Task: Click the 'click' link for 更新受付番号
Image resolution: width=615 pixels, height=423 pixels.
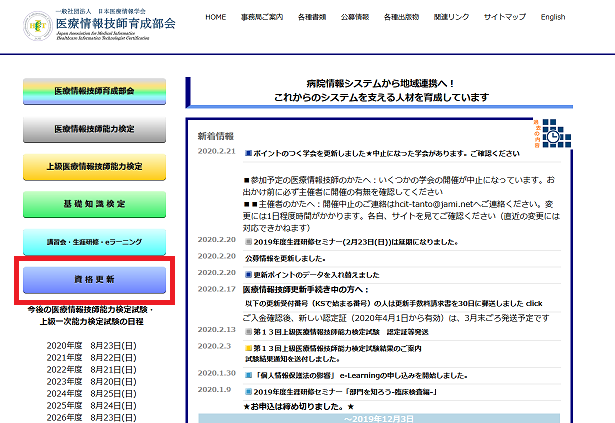Action: (x=534, y=303)
